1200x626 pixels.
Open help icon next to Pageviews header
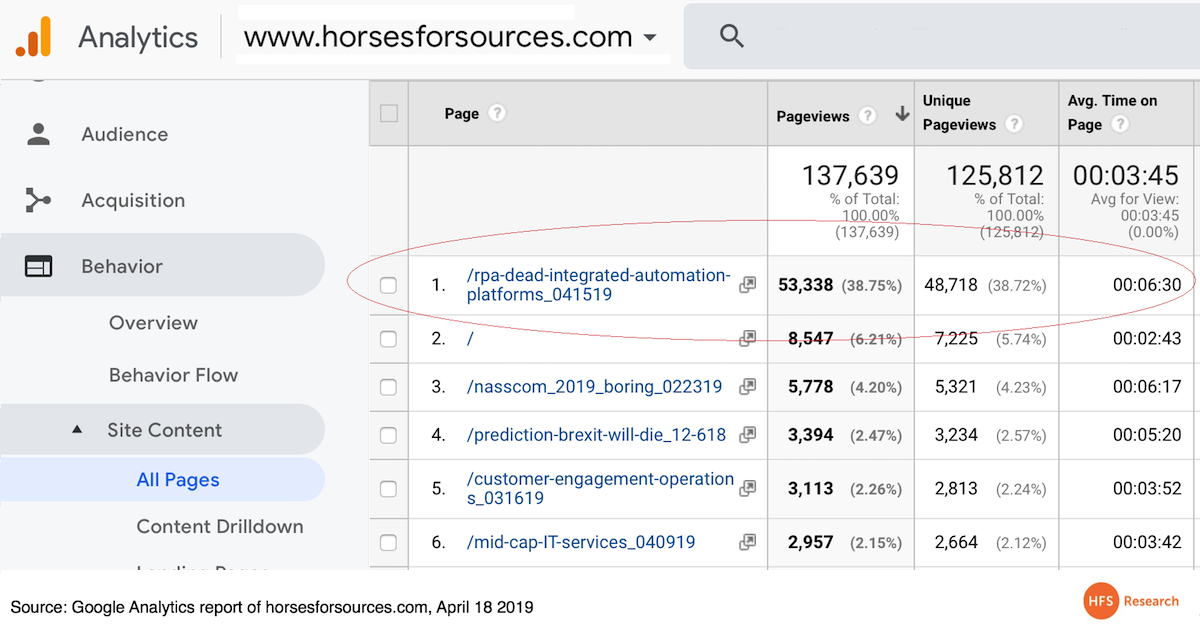868,115
